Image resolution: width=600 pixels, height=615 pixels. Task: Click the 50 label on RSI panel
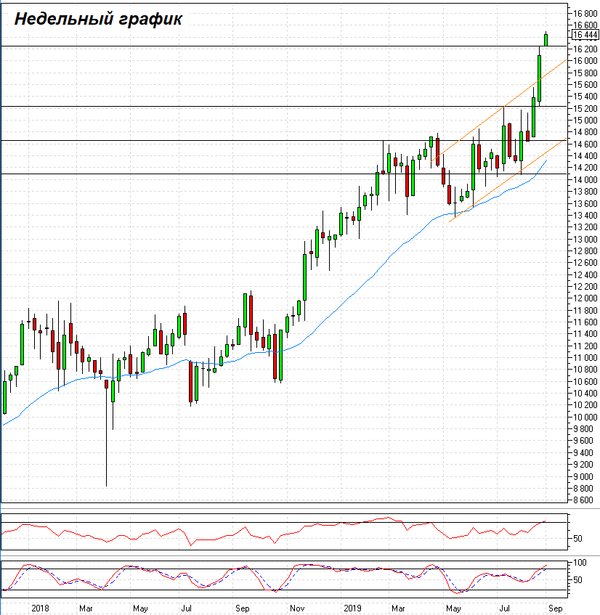578,539
